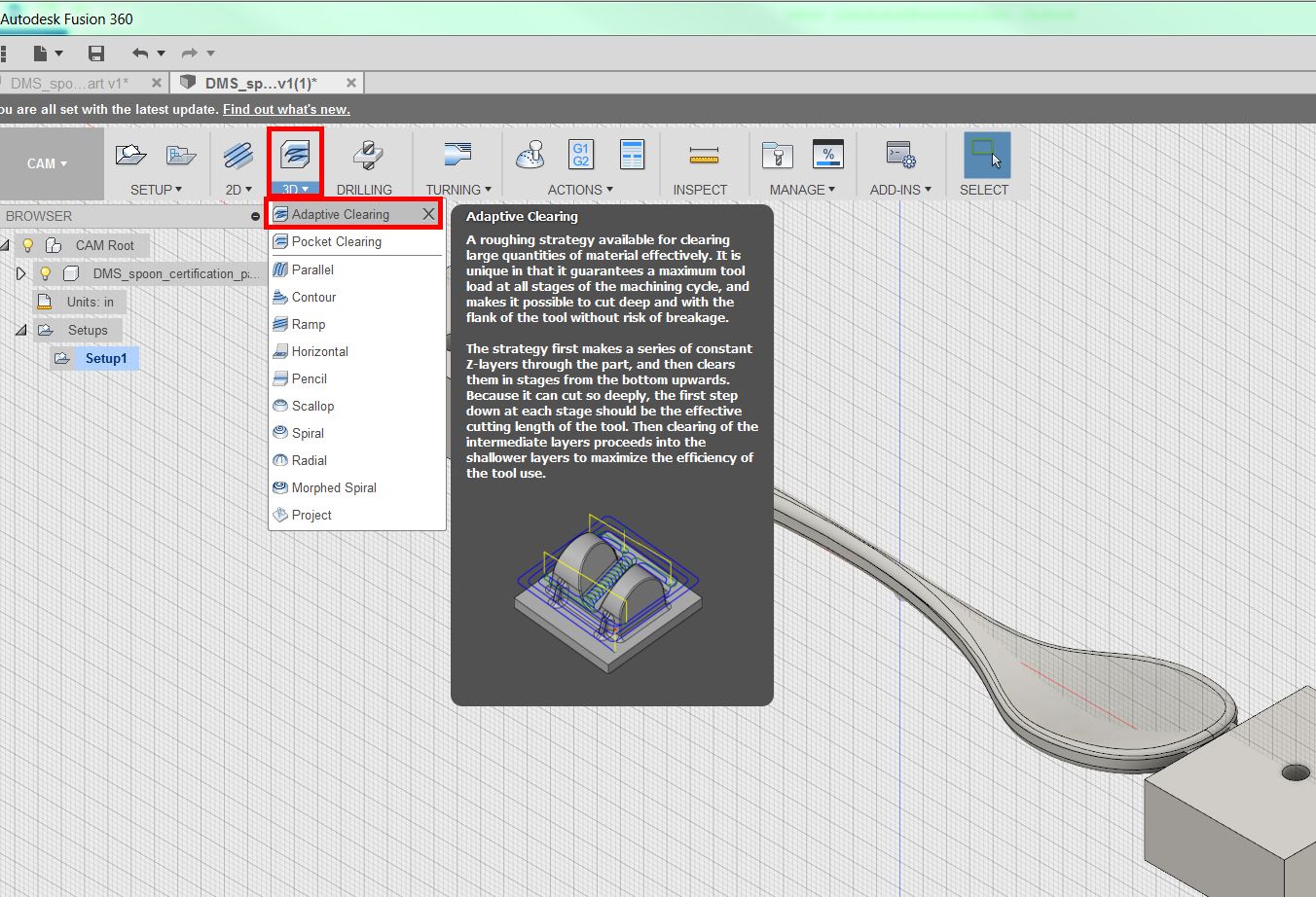This screenshot has width=1316, height=897.
Task: Collapse the Browser panel with the minus button
Action: coord(256,216)
